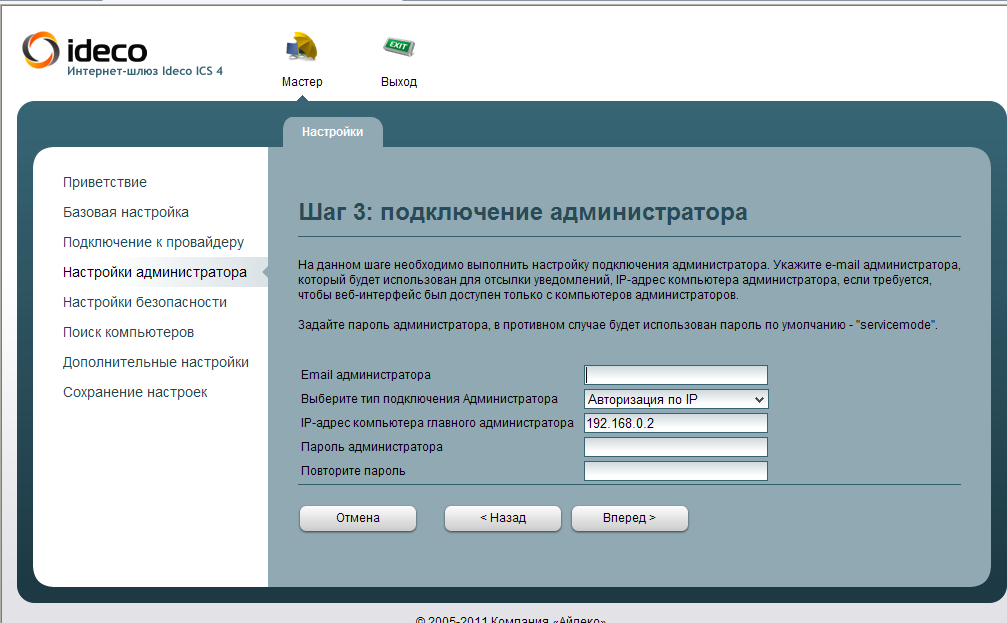Image resolution: width=1007 pixels, height=623 pixels.
Task: Go to Поиск компьютеров step
Action: 128,332
